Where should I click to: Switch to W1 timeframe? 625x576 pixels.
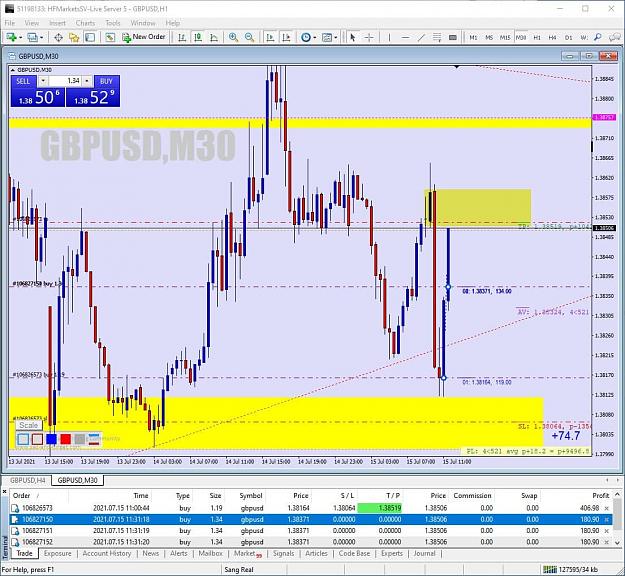[x=584, y=37]
